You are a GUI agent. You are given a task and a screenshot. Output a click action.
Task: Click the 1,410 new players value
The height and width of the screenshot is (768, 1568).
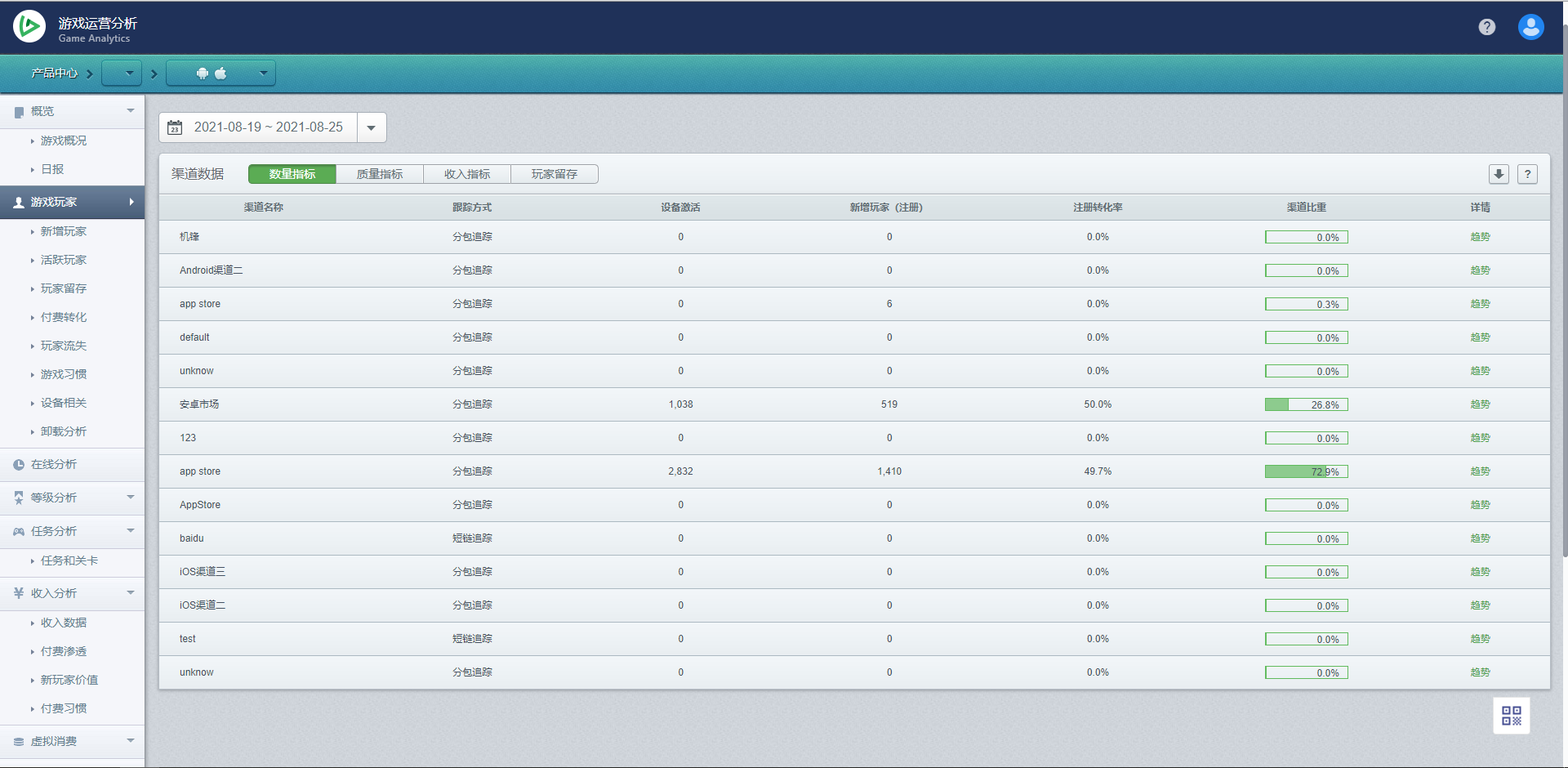(889, 471)
